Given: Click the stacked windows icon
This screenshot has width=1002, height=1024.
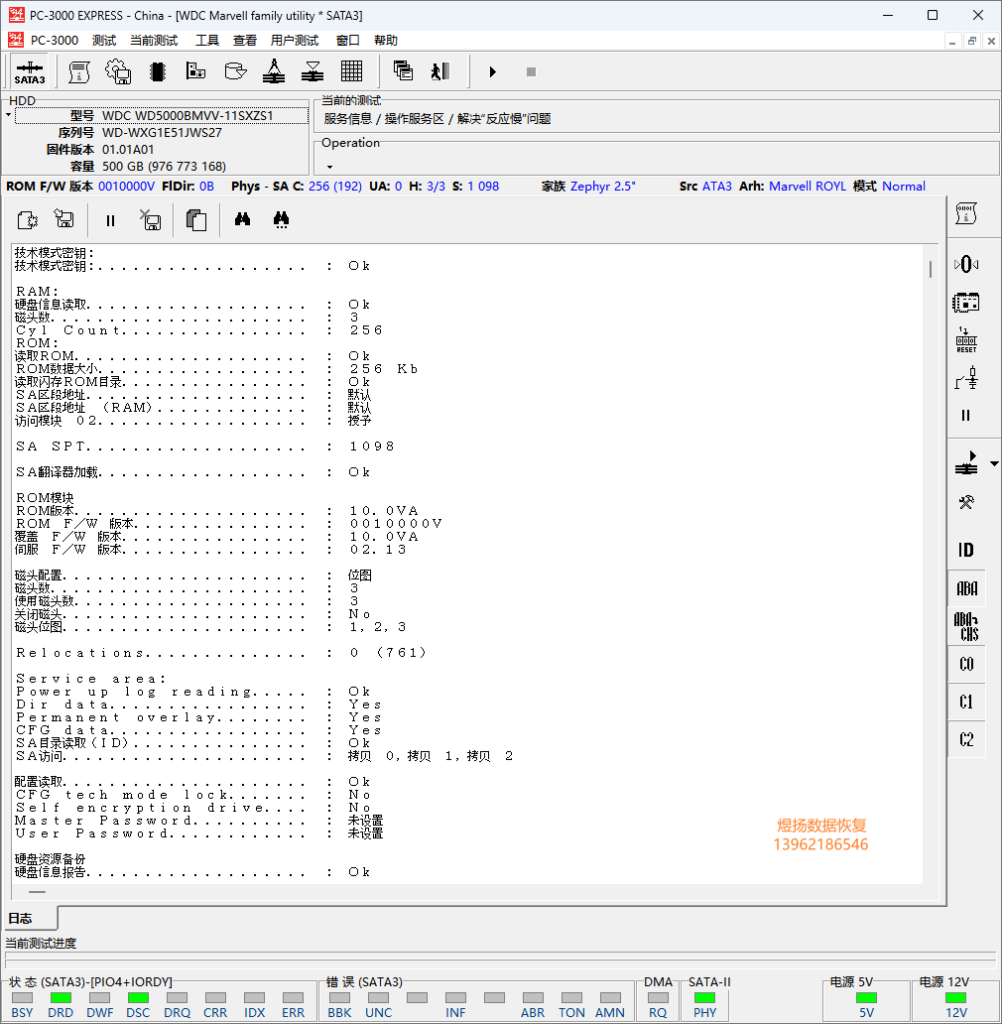Looking at the screenshot, I should (403, 71).
